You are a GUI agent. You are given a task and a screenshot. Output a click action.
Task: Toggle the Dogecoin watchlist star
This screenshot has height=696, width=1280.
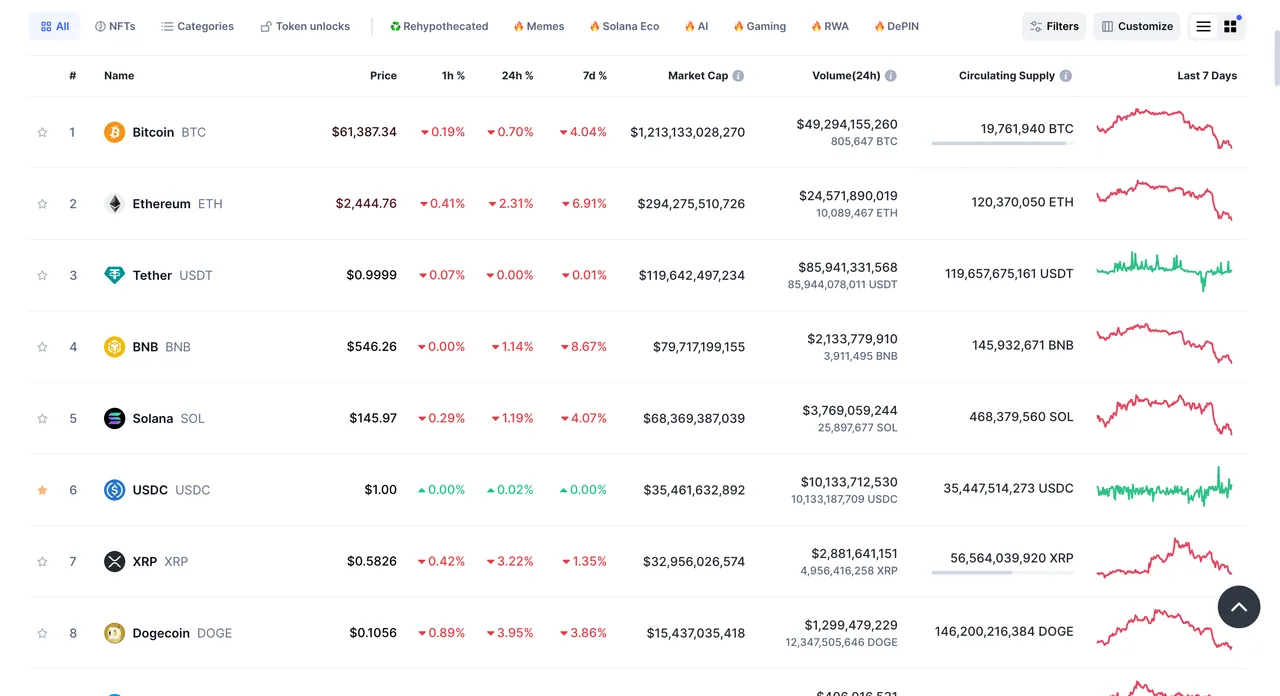coord(42,633)
